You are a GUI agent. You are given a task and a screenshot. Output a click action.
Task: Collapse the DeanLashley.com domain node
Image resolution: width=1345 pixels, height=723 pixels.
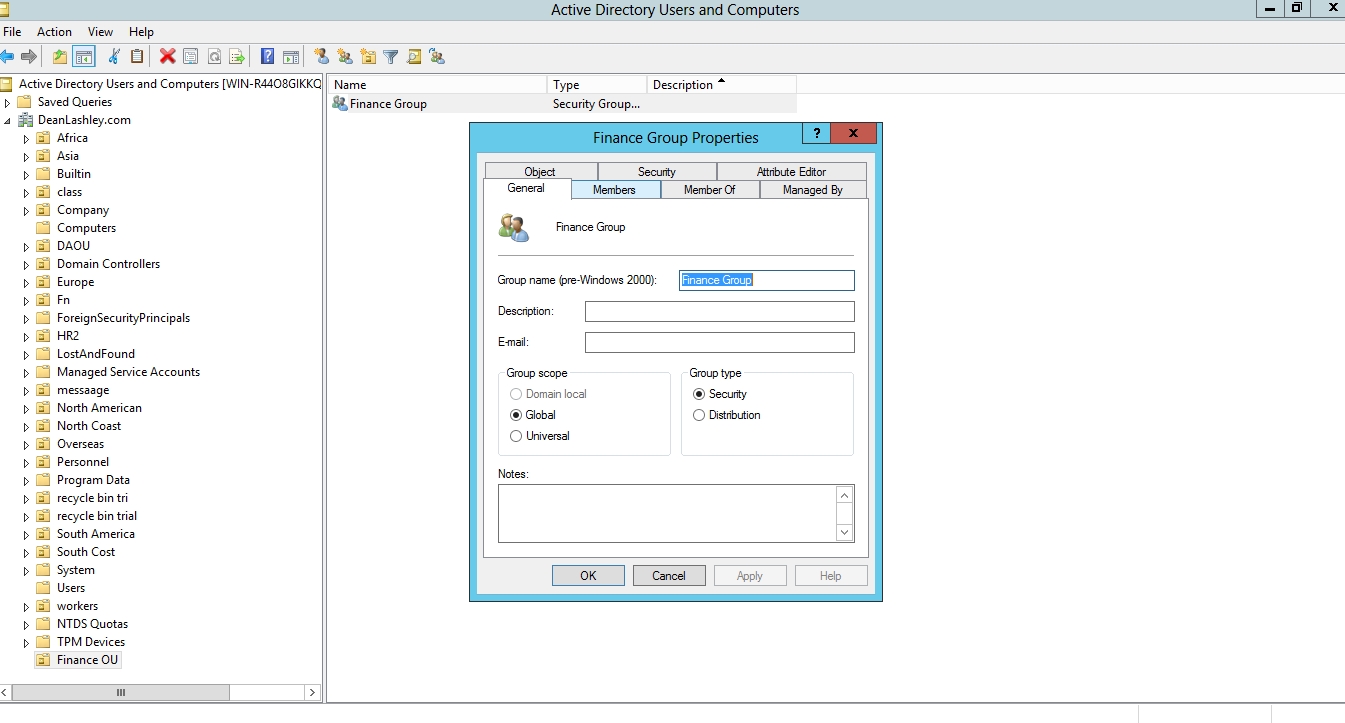click(x=8, y=121)
